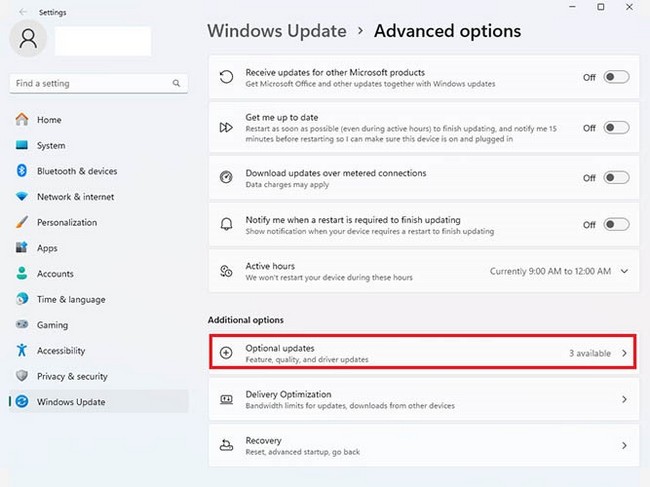This screenshot has height=487, width=650.
Task: Click the Recovery option title
Action: pos(263,440)
